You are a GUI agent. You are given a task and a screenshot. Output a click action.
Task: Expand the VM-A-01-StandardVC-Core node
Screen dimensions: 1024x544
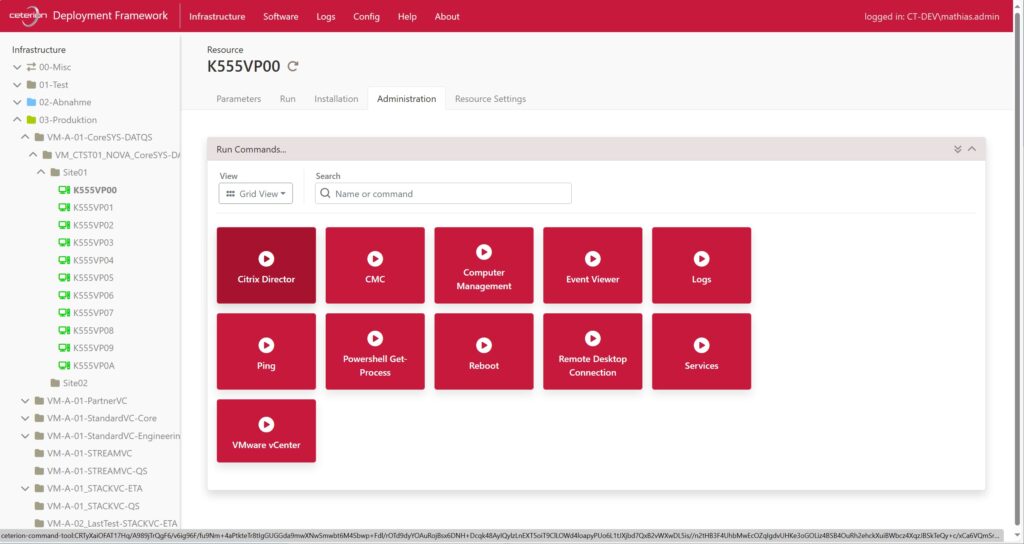tap(25, 419)
